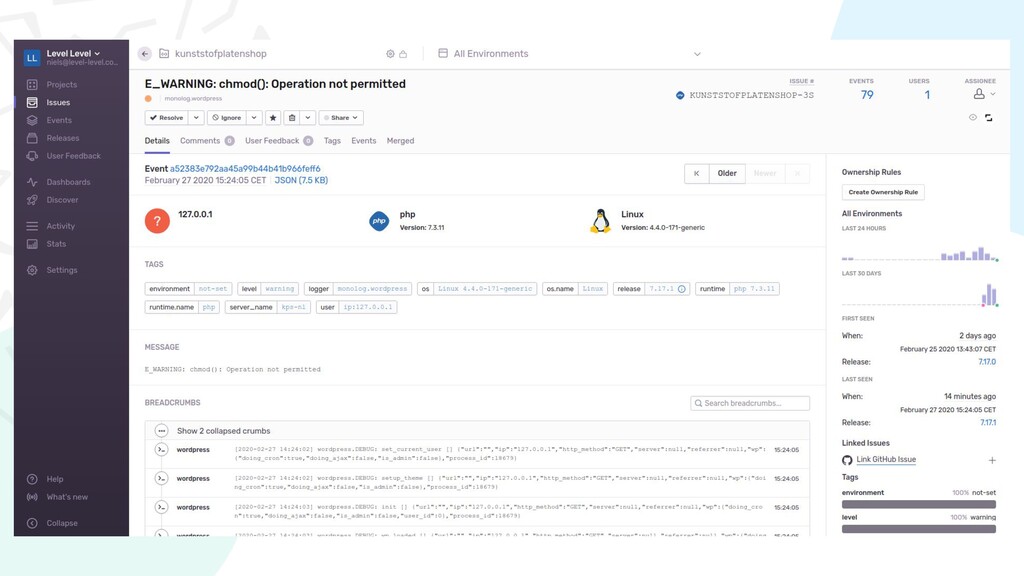The width and height of the screenshot is (1024, 576).
Task: Open the Stats page
Action: pos(56,244)
